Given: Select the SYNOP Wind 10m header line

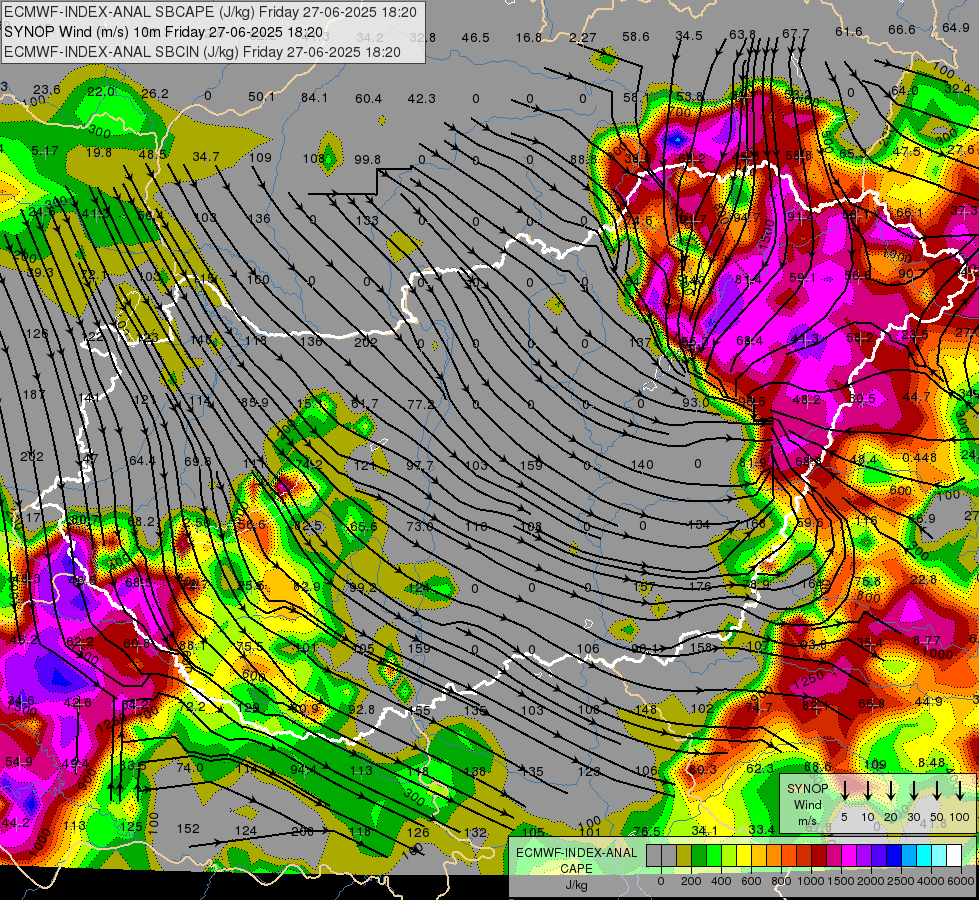Looking at the screenshot, I should click(164, 32).
